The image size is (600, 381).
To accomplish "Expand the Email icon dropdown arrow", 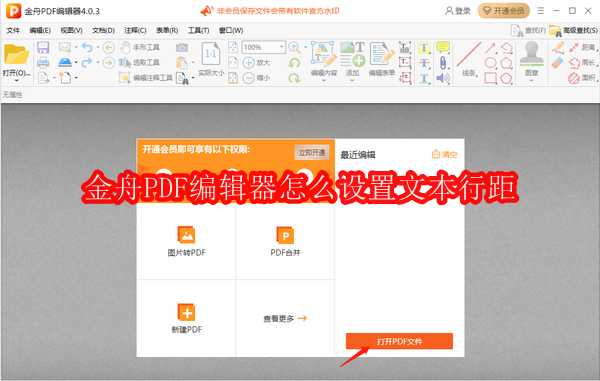I will pyautogui.click(x=76, y=47).
